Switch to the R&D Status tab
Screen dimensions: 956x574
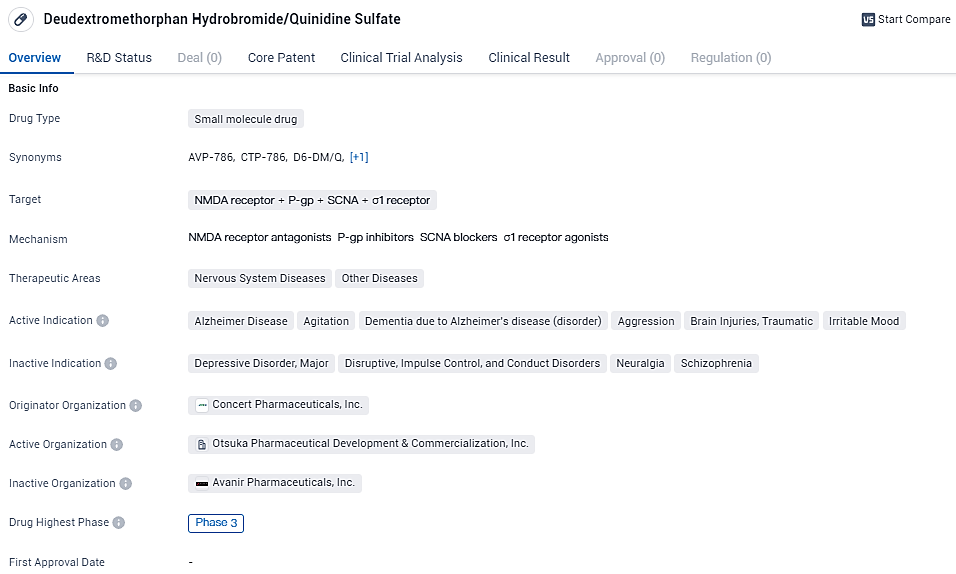119,58
